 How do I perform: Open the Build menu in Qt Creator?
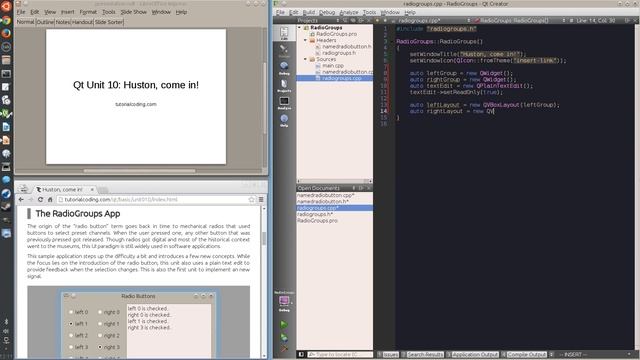click(309, 12)
